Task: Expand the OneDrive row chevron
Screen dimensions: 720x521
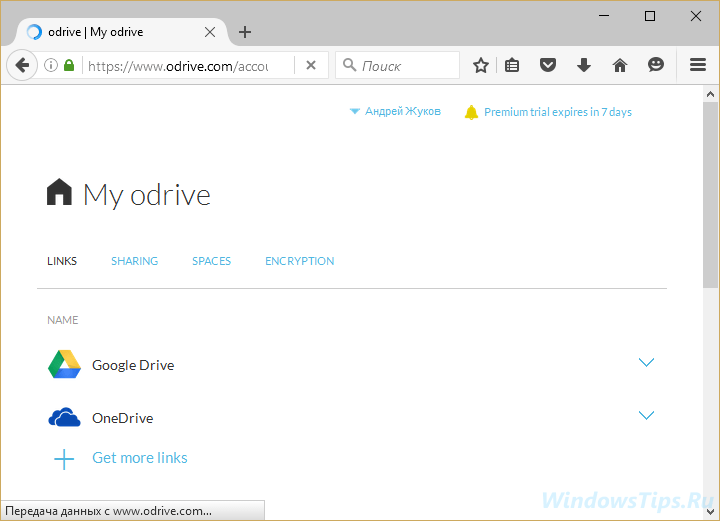Action: coord(646,415)
